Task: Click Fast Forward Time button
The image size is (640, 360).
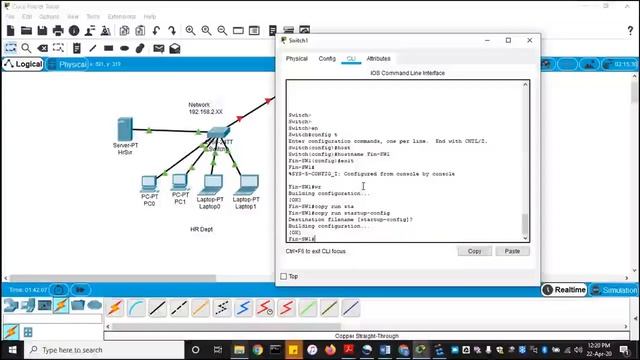Action: tap(80, 290)
